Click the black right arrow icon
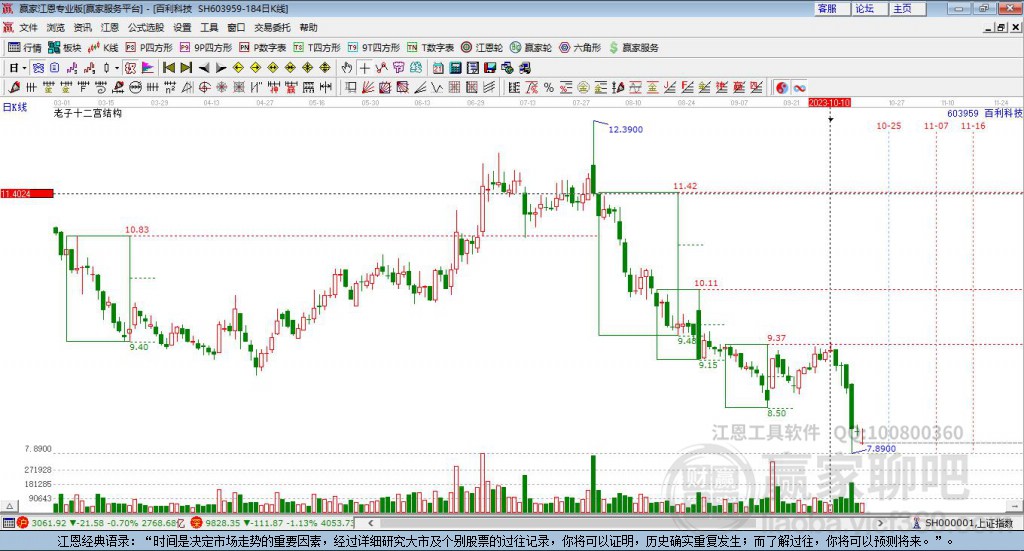Viewport: 1024px width, 551px height. pos(221,68)
